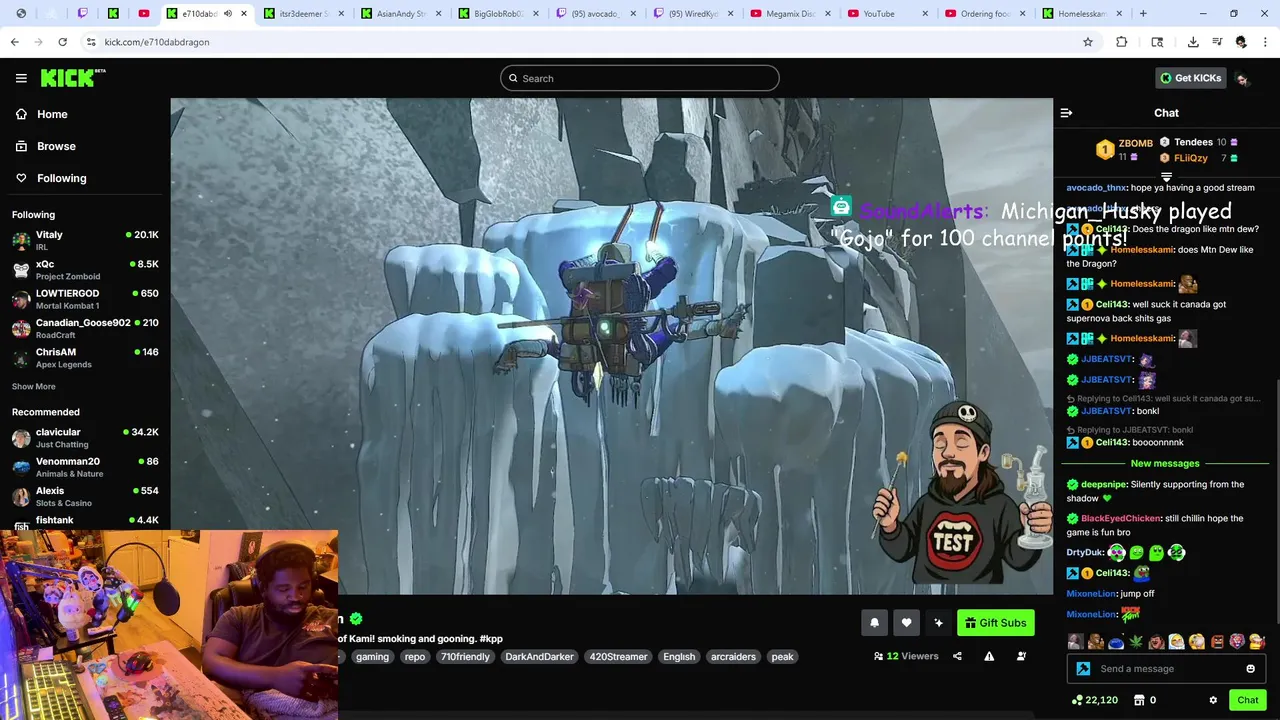This screenshot has width=1280, height=720.
Task: Open Venomman20 recommended channel
Action: pyautogui.click(x=85, y=467)
